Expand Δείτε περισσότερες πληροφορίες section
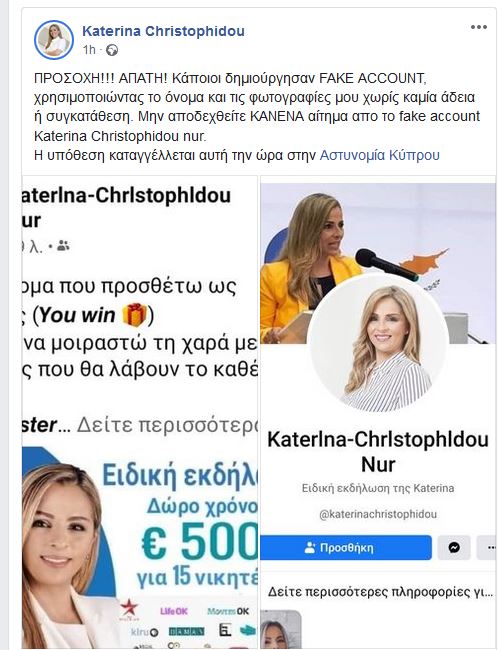 pyautogui.click(x=380, y=592)
